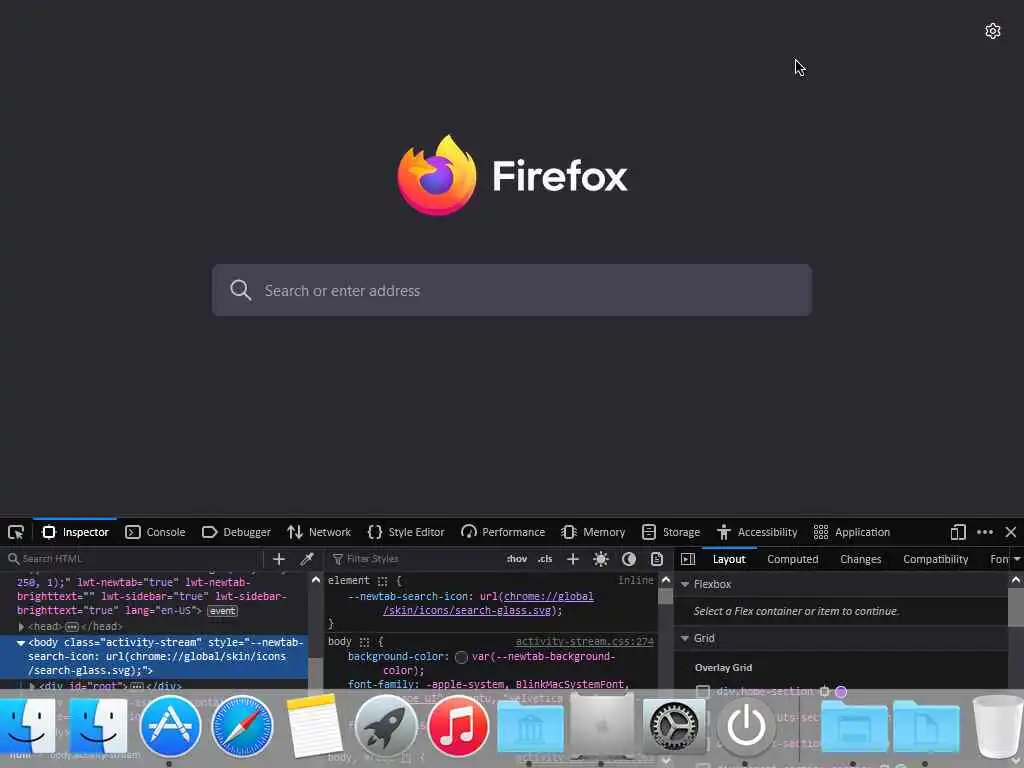Open Notes app in dock
The width and height of the screenshot is (1024, 768).
click(x=314, y=726)
